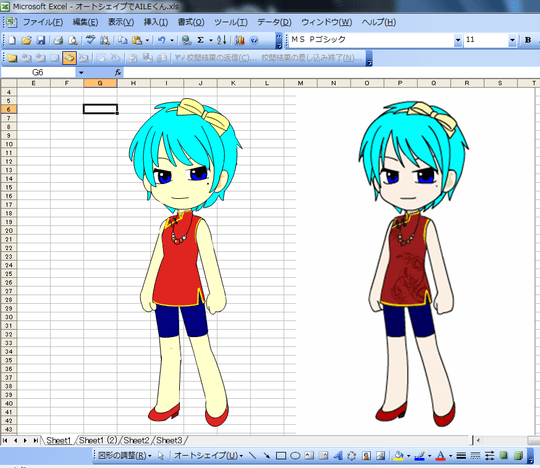Open the Undo history dropdown arrow
This screenshot has height=468, width=540.
tap(172, 40)
